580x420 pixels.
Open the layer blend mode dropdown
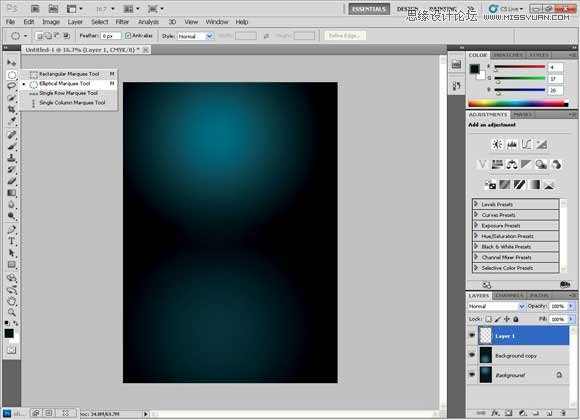tap(496, 306)
